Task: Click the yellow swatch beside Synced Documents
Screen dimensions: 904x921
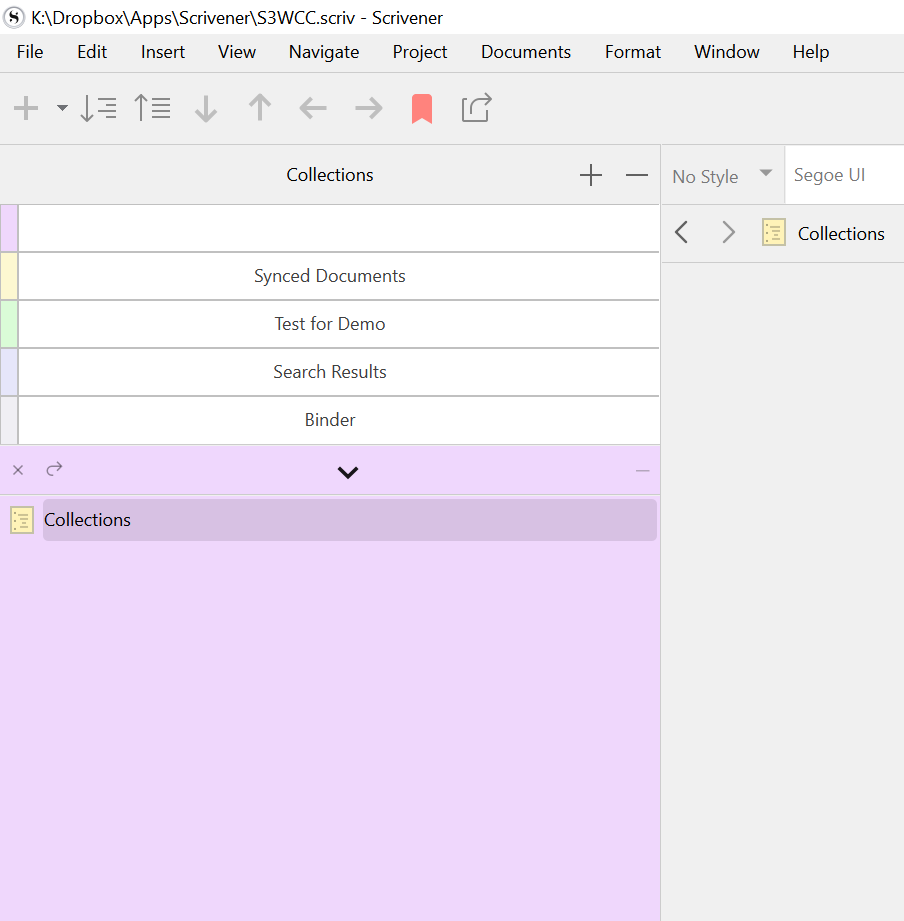Action: [x=9, y=276]
